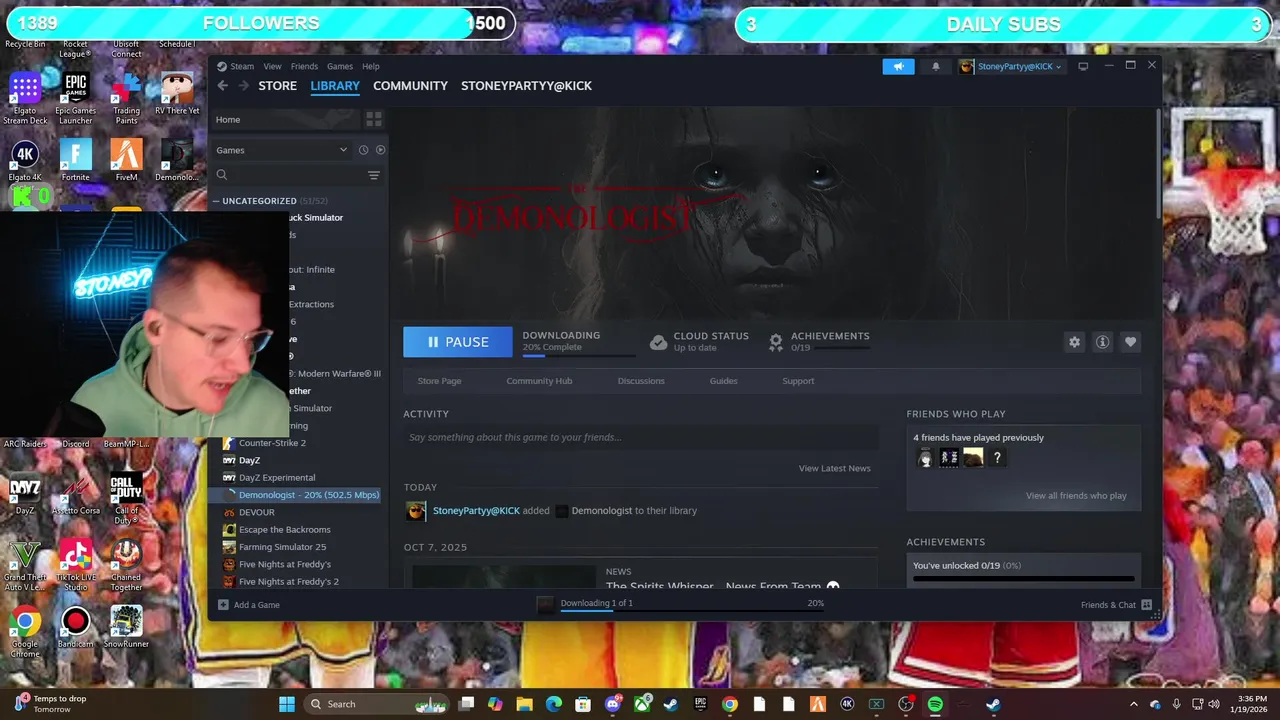This screenshot has height=720, width=1280.
Task: Select DEVOUR in game list
Action: point(256,512)
